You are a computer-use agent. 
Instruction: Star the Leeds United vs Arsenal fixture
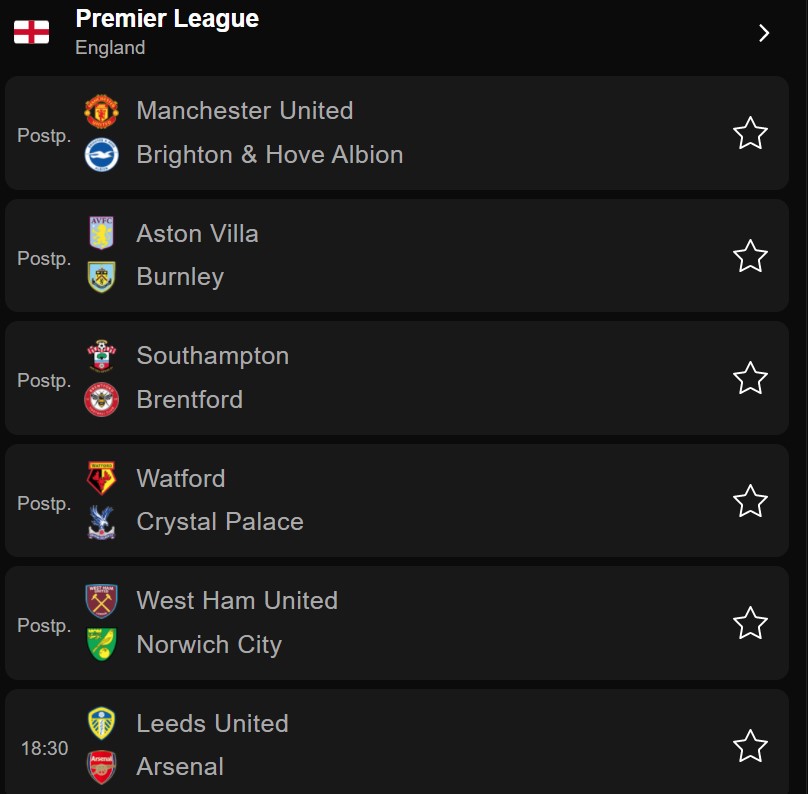point(750,746)
